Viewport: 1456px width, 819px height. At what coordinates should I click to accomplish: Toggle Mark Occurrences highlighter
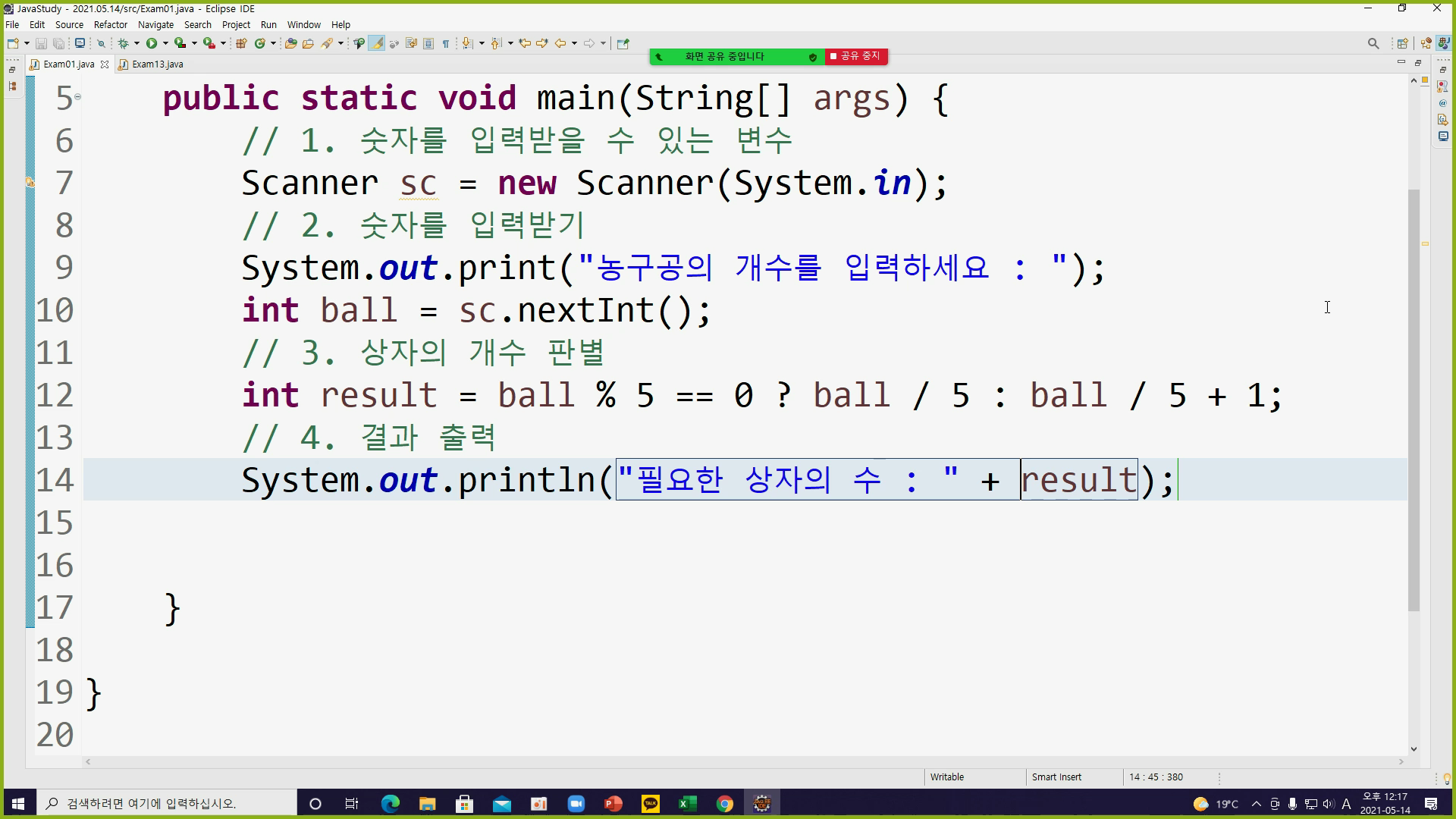tap(376, 43)
